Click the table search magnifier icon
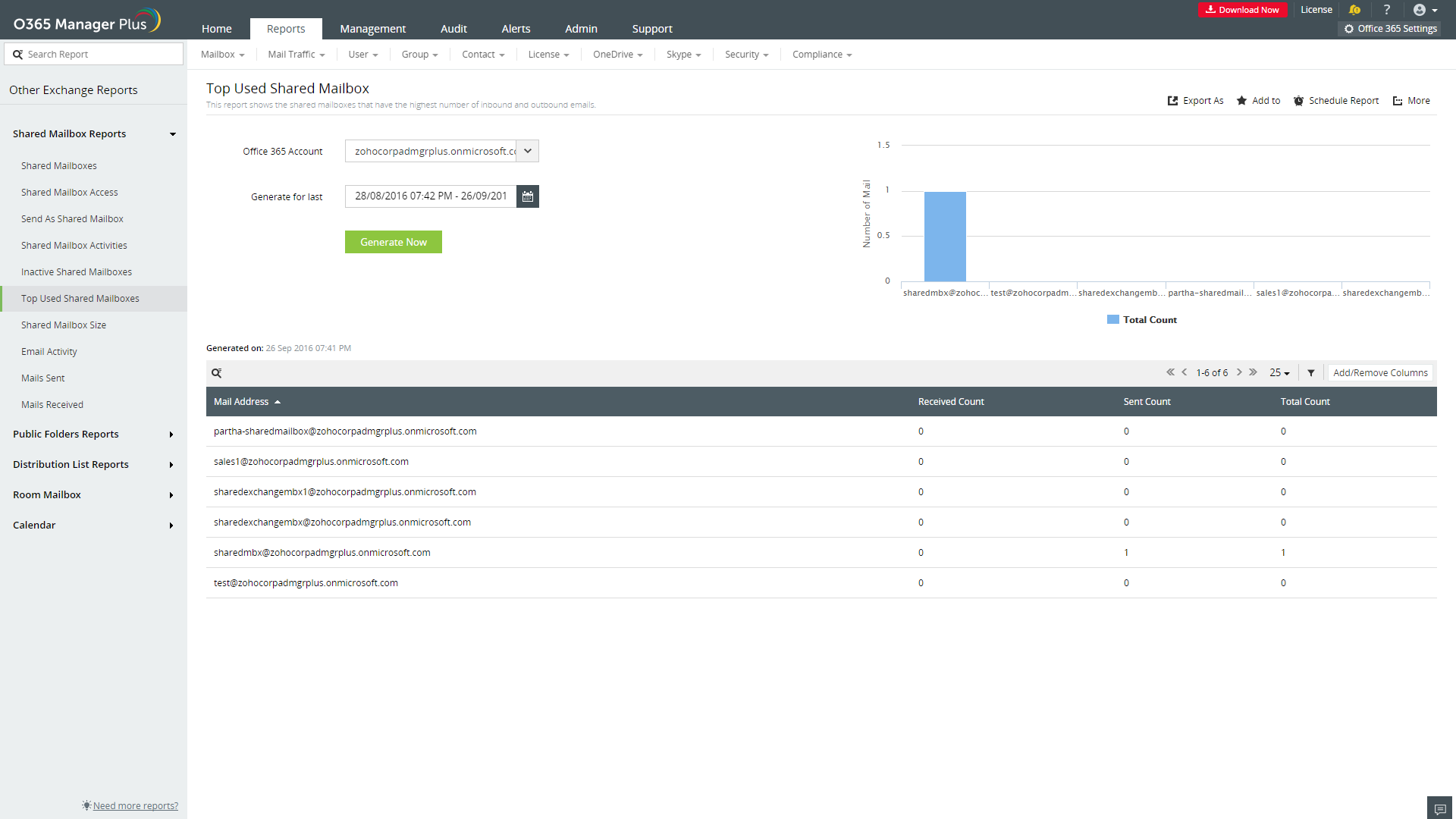 [216, 373]
